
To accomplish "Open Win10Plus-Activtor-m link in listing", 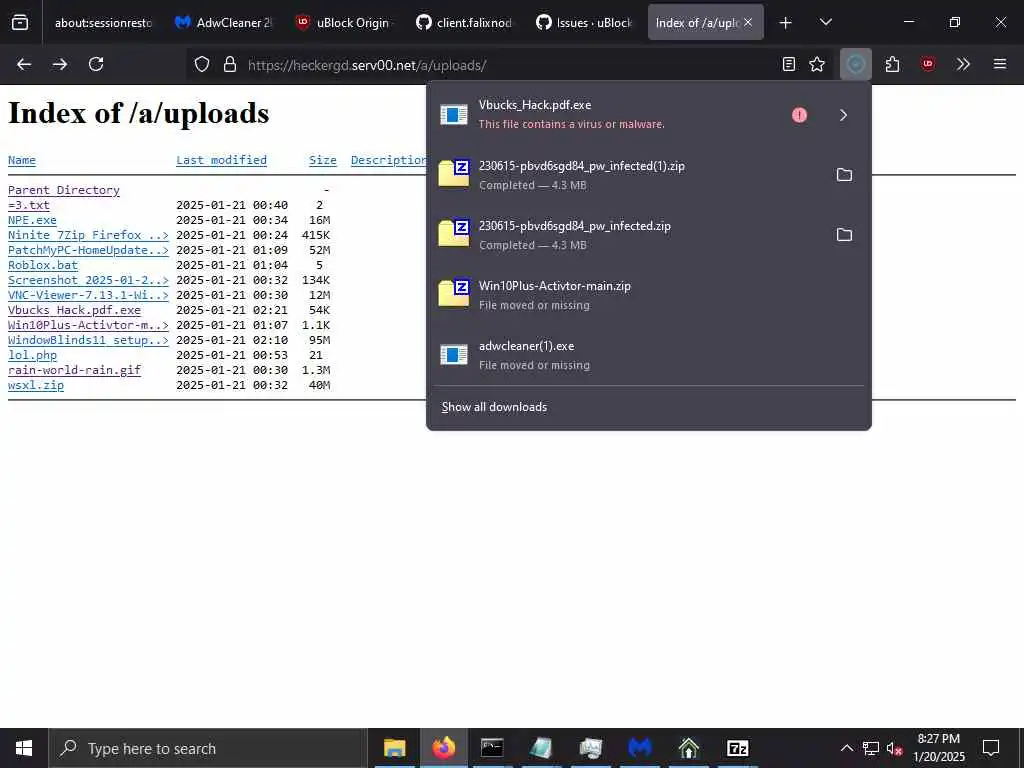I will tap(88, 325).
